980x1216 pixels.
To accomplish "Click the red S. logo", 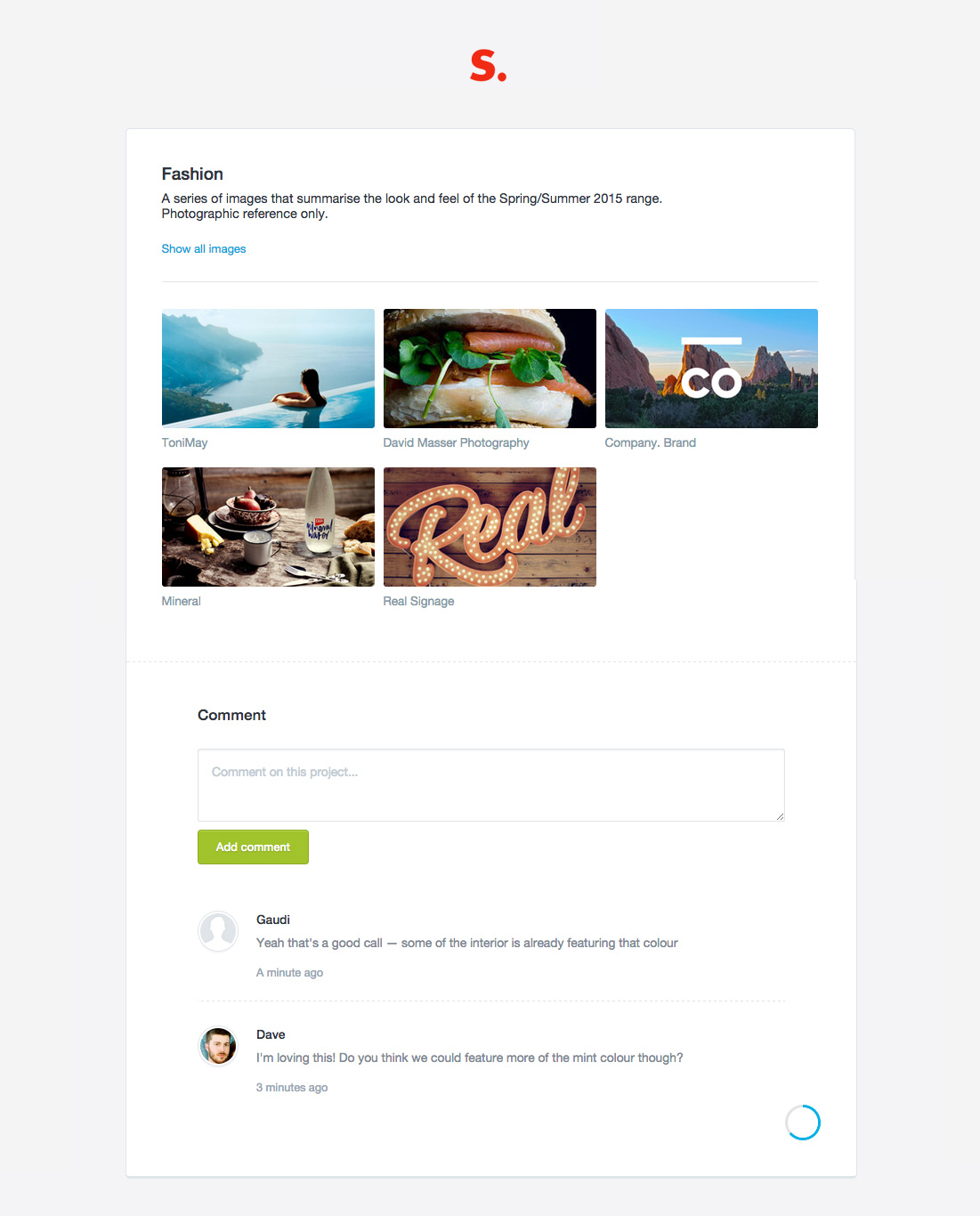I will point(489,66).
